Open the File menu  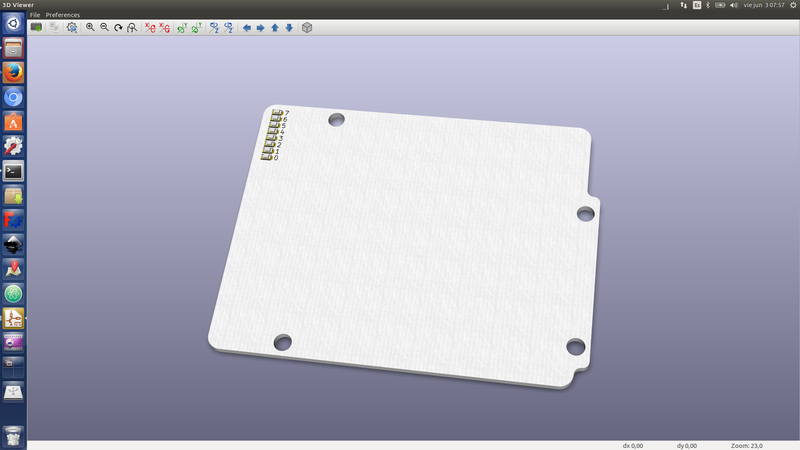[35, 15]
